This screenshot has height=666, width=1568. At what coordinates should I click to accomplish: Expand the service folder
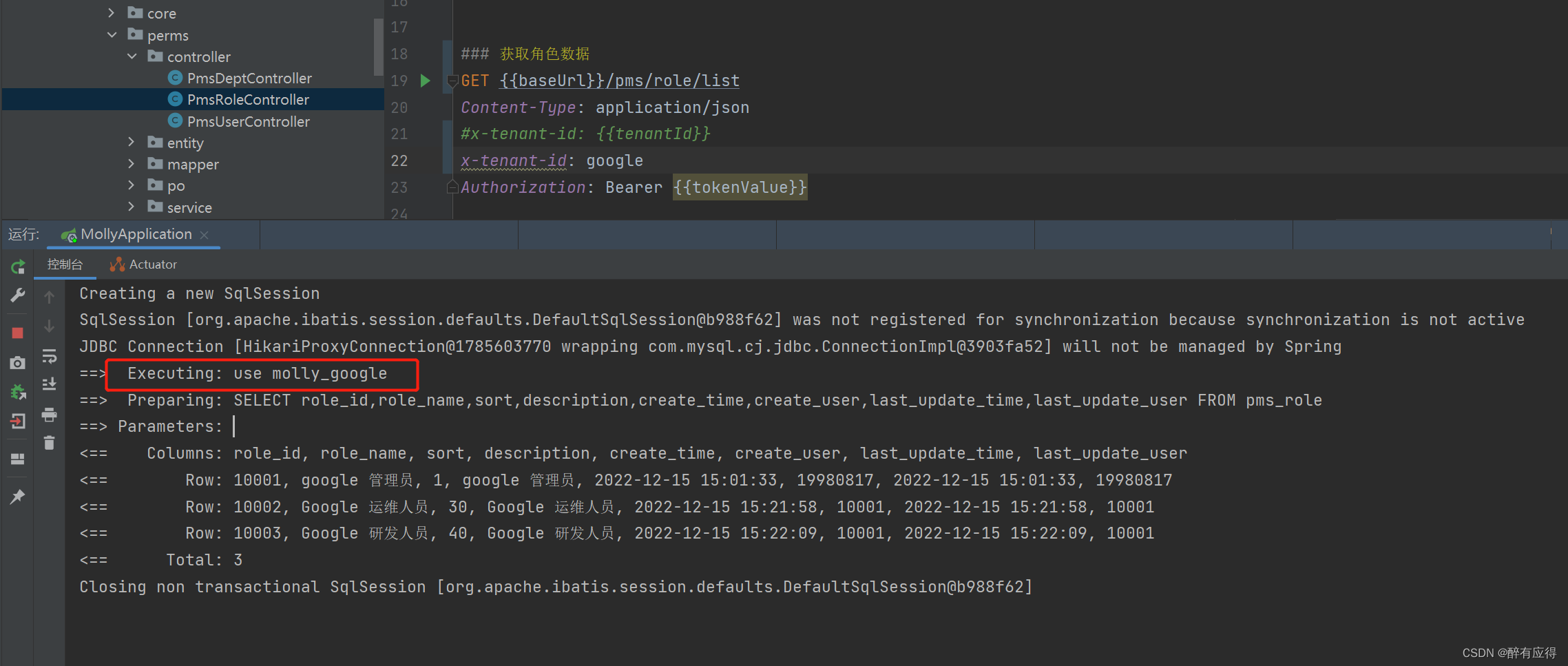click(131, 207)
